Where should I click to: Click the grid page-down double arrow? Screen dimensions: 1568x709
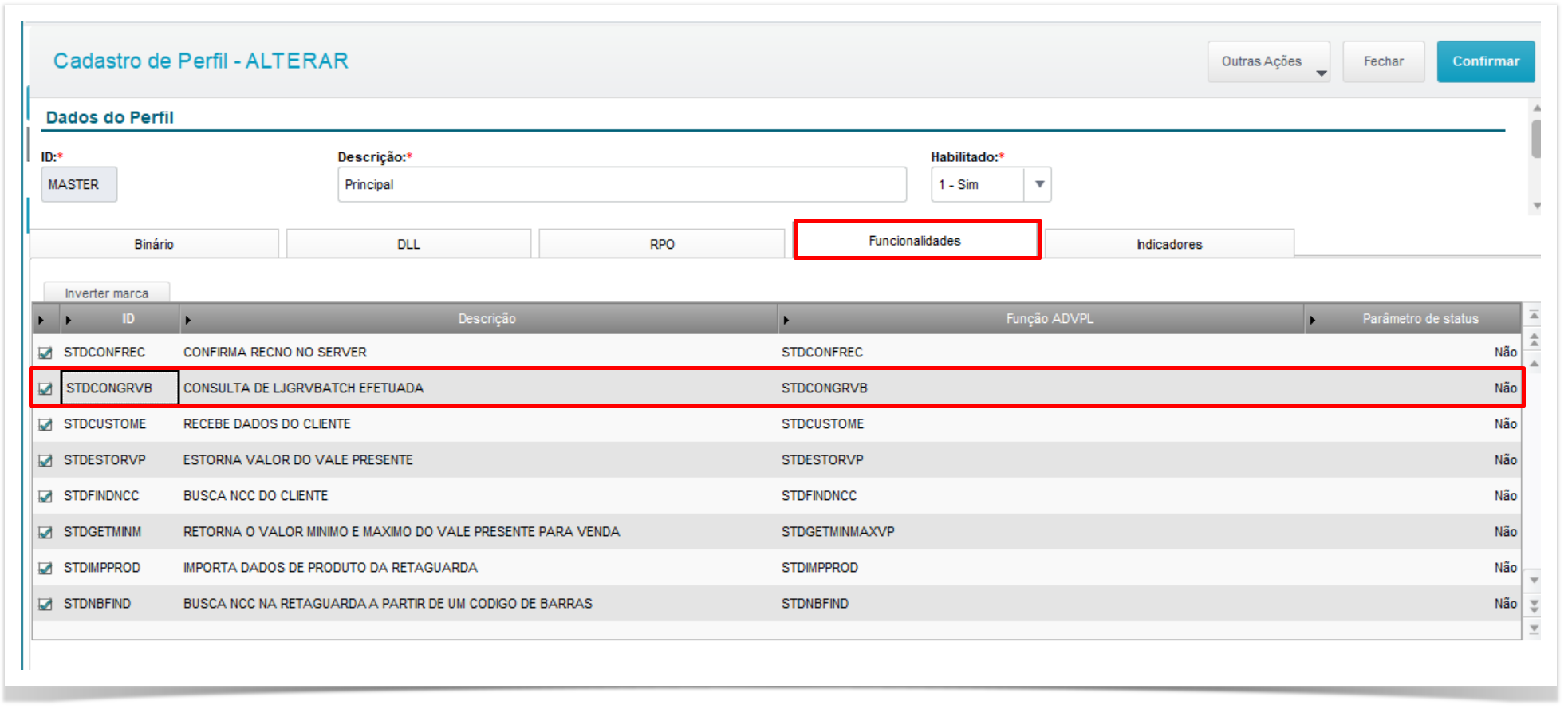1534,605
